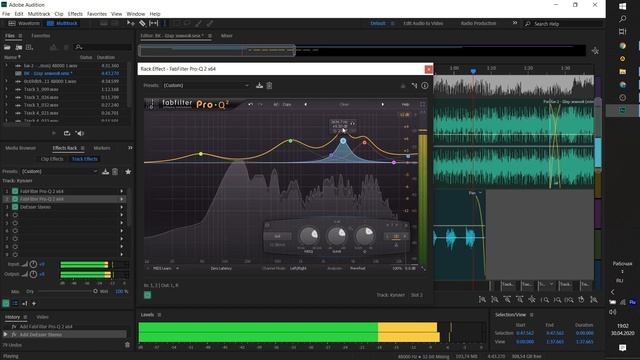Switch to Multitrack editor view
The image size is (640, 360).
pos(62,24)
